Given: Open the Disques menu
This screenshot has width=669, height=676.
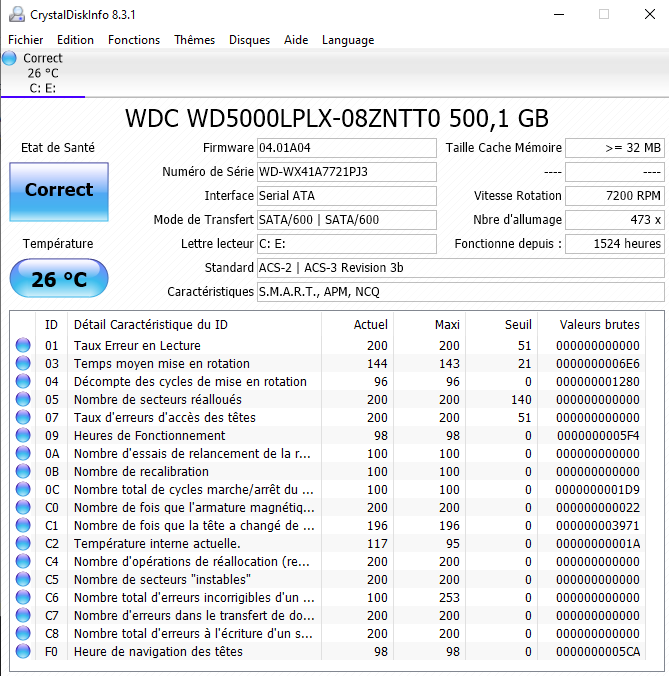Looking at the screenshot, I should (249, 40).
